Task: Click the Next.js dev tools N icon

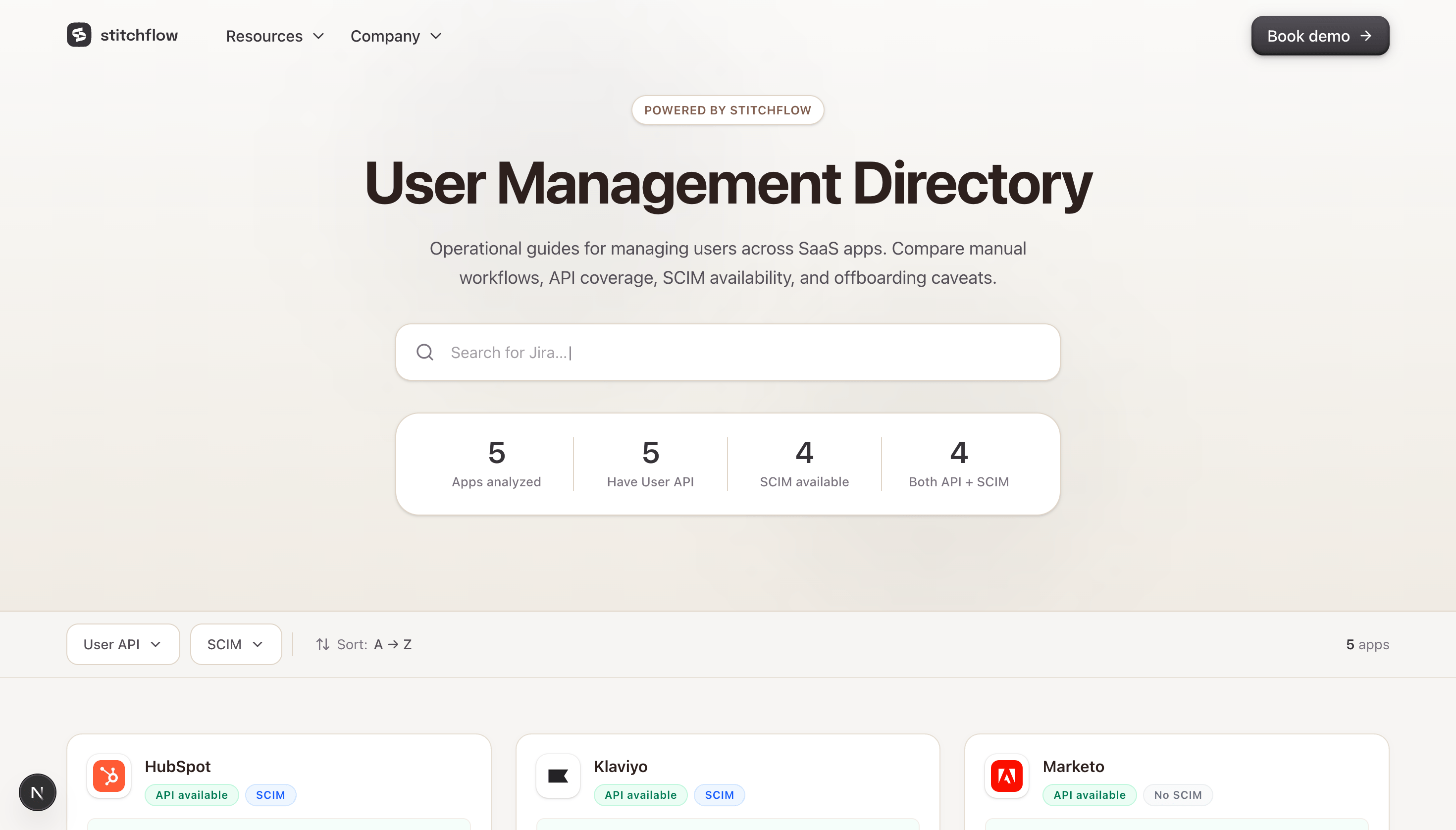Action: click(38, 792)
